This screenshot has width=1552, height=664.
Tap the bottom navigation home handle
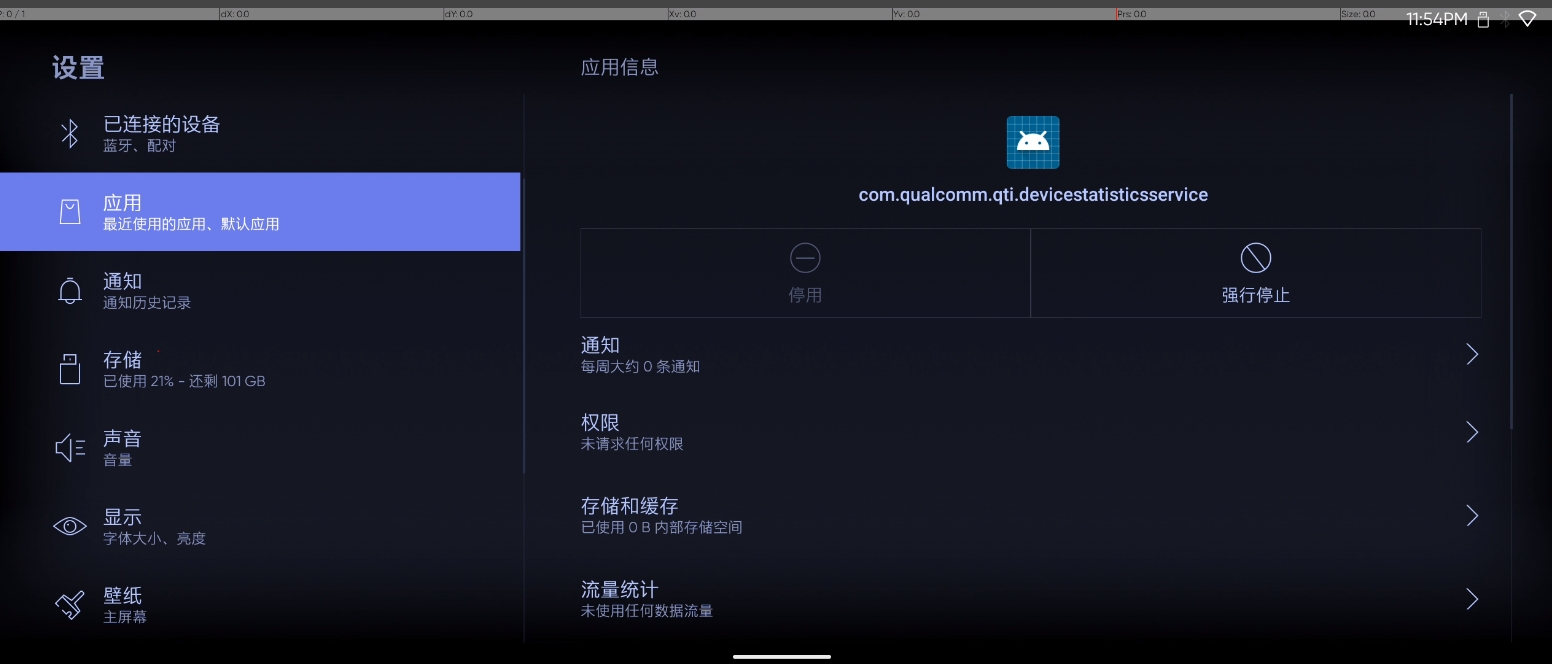click(782, 657)
